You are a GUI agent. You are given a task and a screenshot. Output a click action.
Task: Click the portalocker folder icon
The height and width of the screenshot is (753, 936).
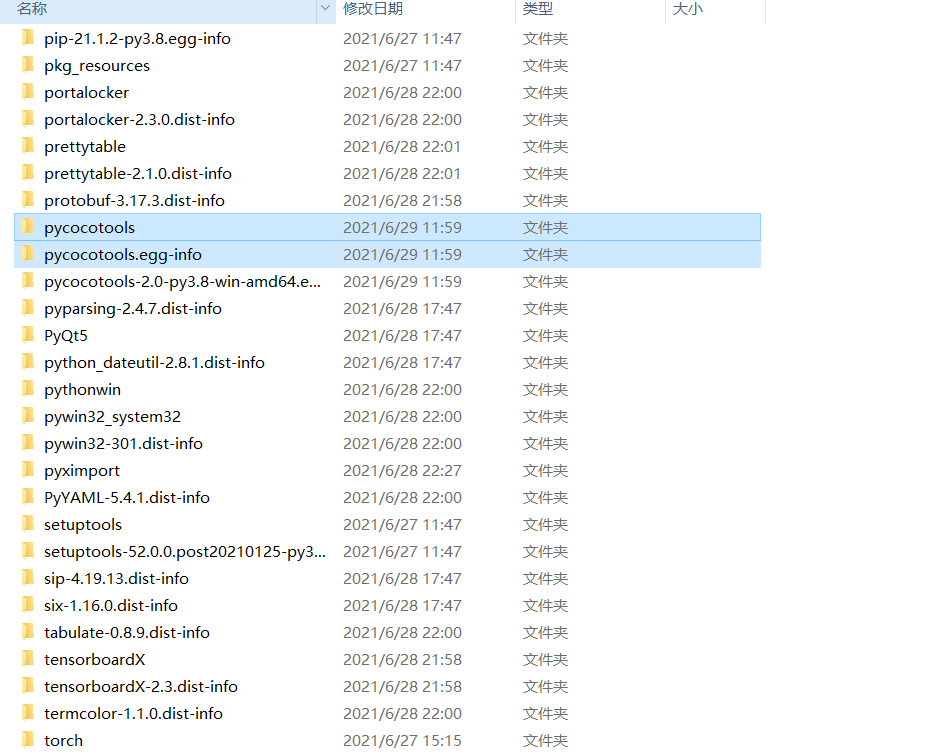tap(27, 92)
